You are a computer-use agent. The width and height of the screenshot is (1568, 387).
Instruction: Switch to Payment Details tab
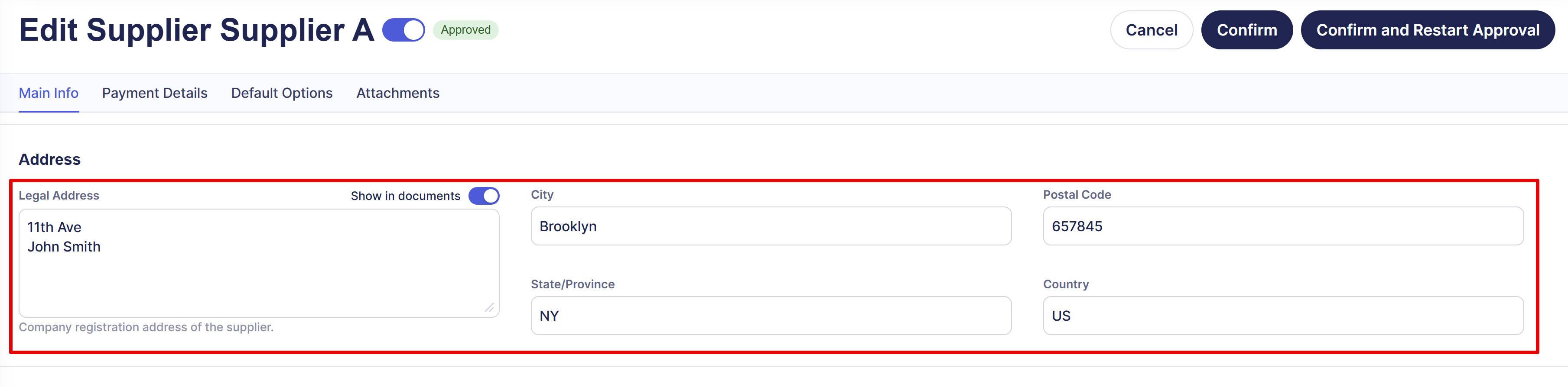tap(155, 93)
